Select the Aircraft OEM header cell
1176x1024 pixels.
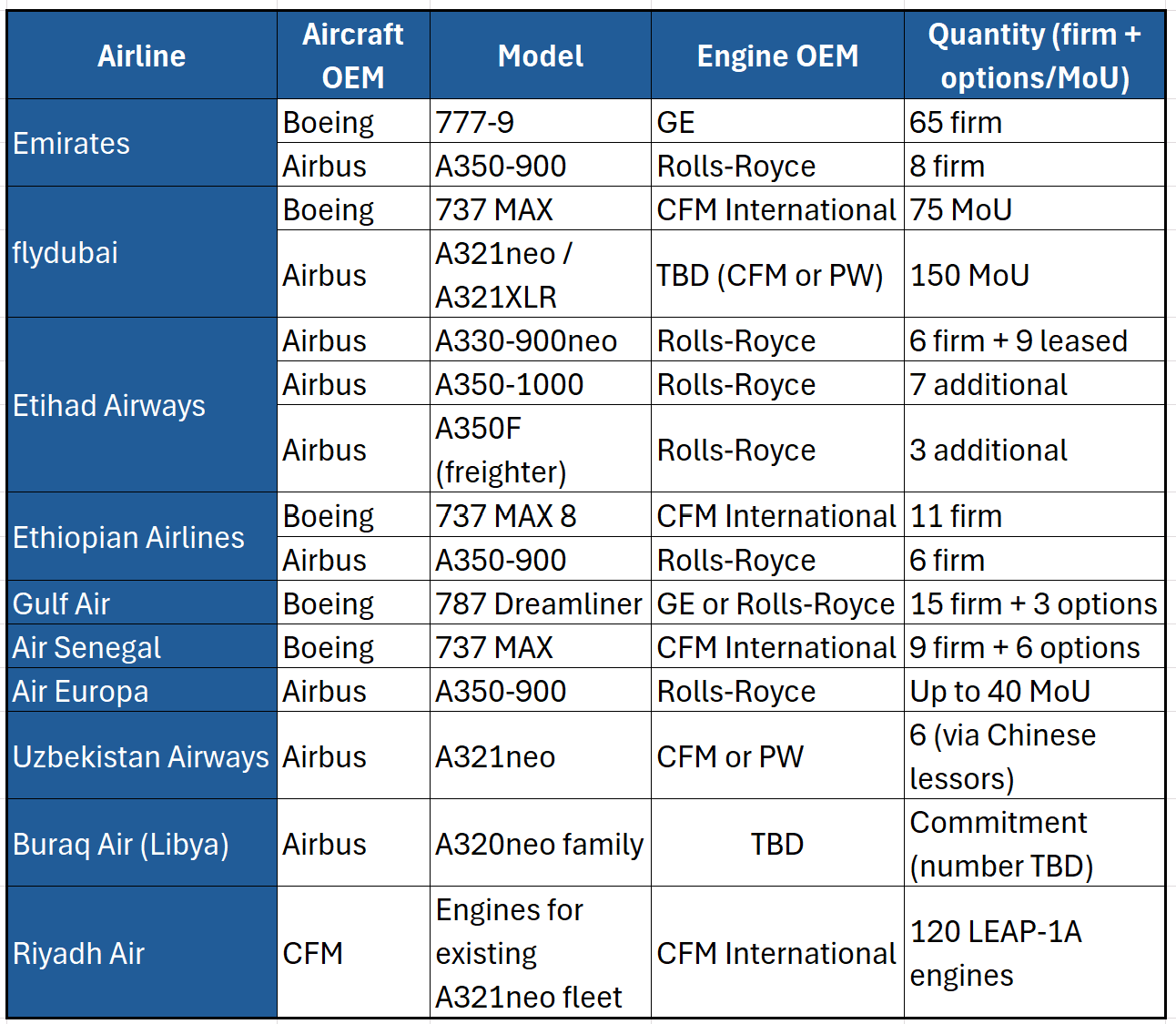(x=353, y=56)
